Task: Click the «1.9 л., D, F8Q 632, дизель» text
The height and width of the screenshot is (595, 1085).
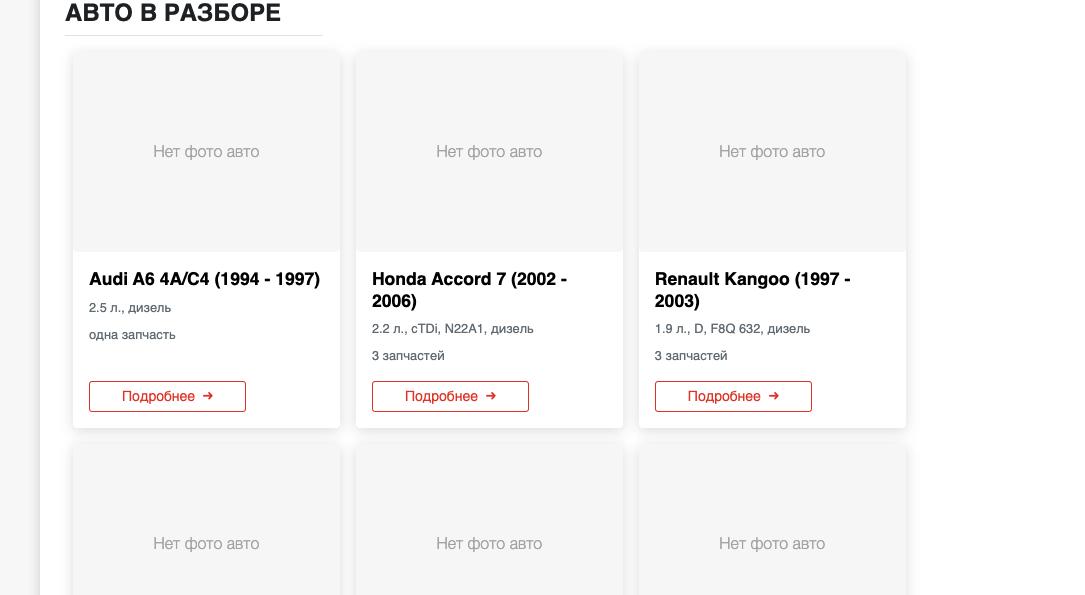Action: tap(732, 329)
